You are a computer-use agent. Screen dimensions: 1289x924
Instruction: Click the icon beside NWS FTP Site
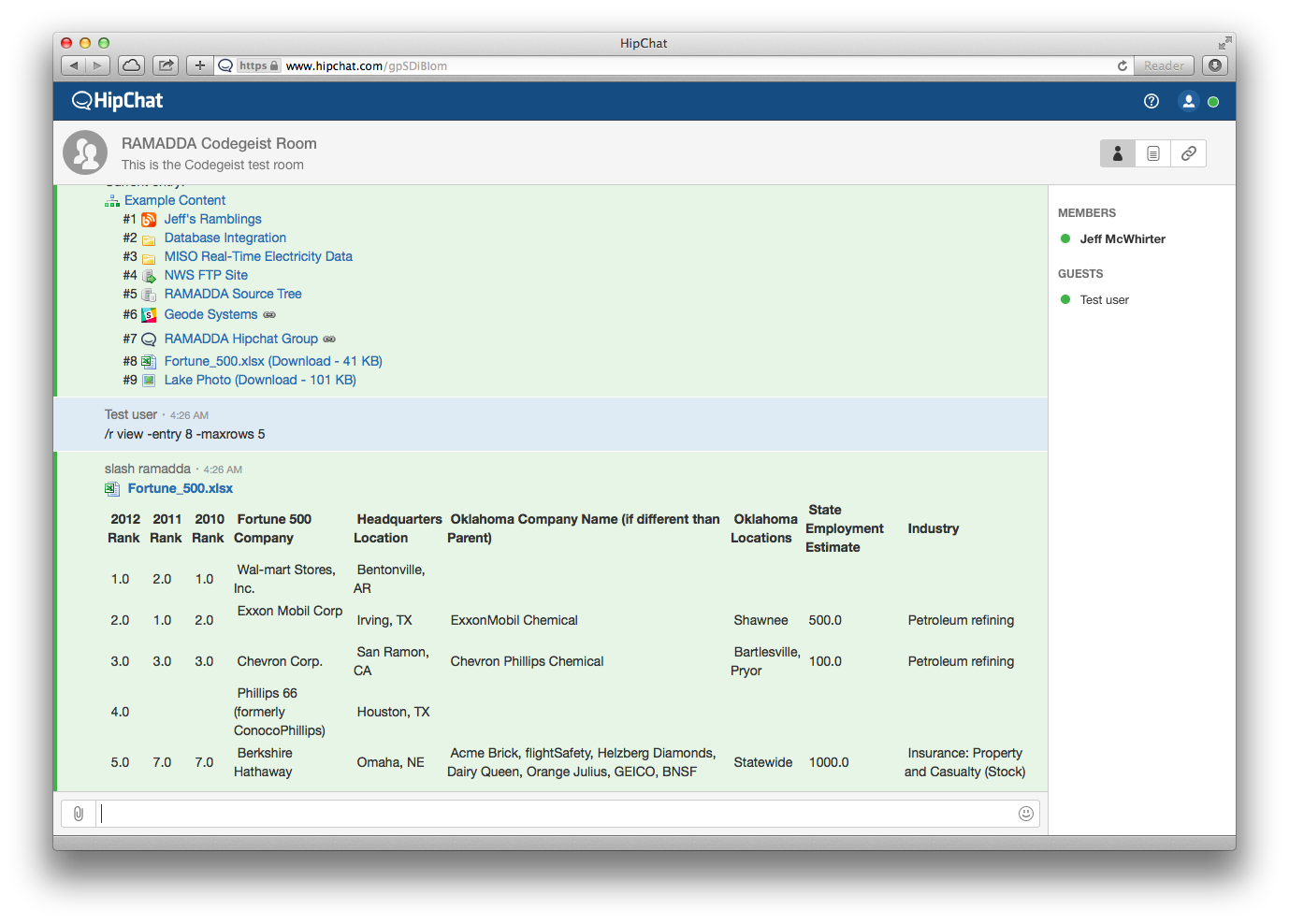coord(149,276)
